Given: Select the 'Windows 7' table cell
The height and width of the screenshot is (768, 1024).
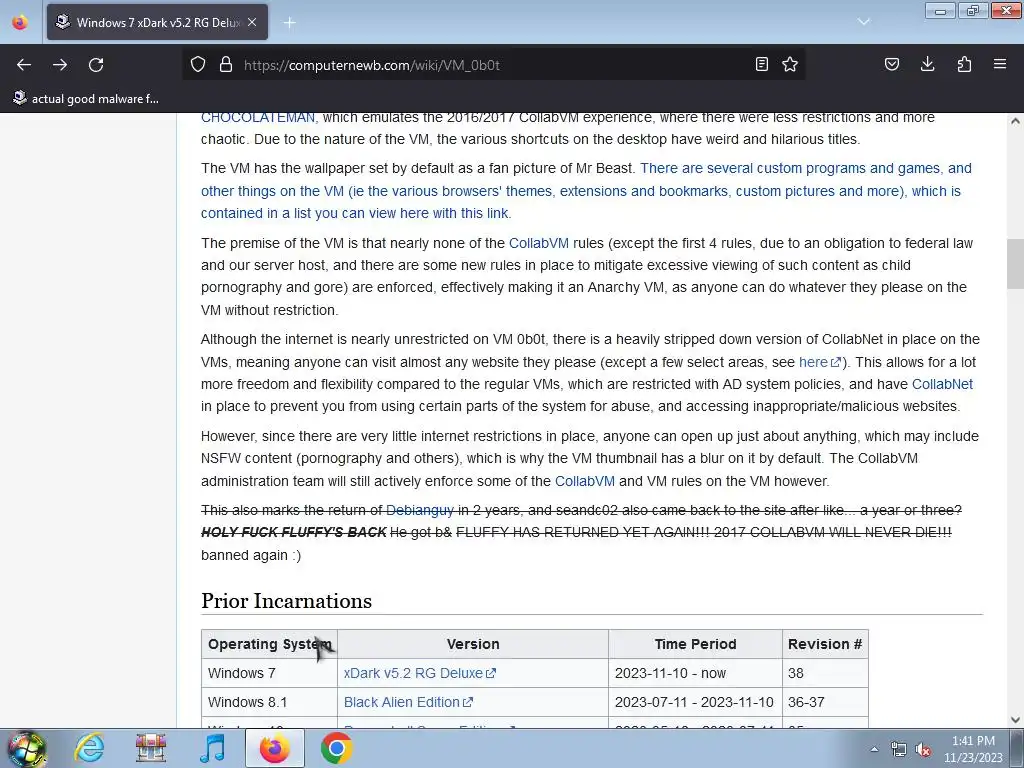Looking at the screenshot, I should click(x=269, y=673).
